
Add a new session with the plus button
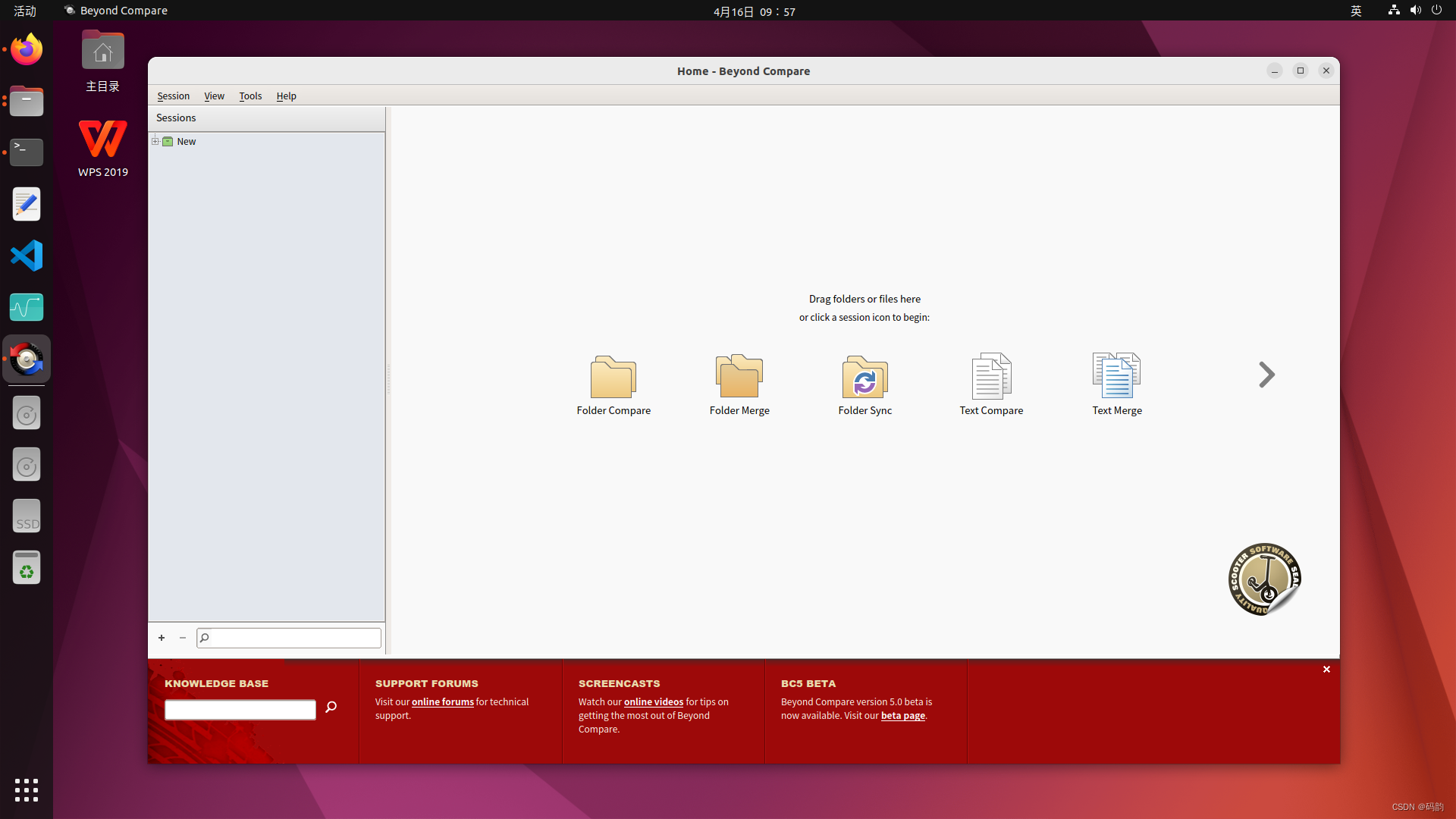click(161, 638)
